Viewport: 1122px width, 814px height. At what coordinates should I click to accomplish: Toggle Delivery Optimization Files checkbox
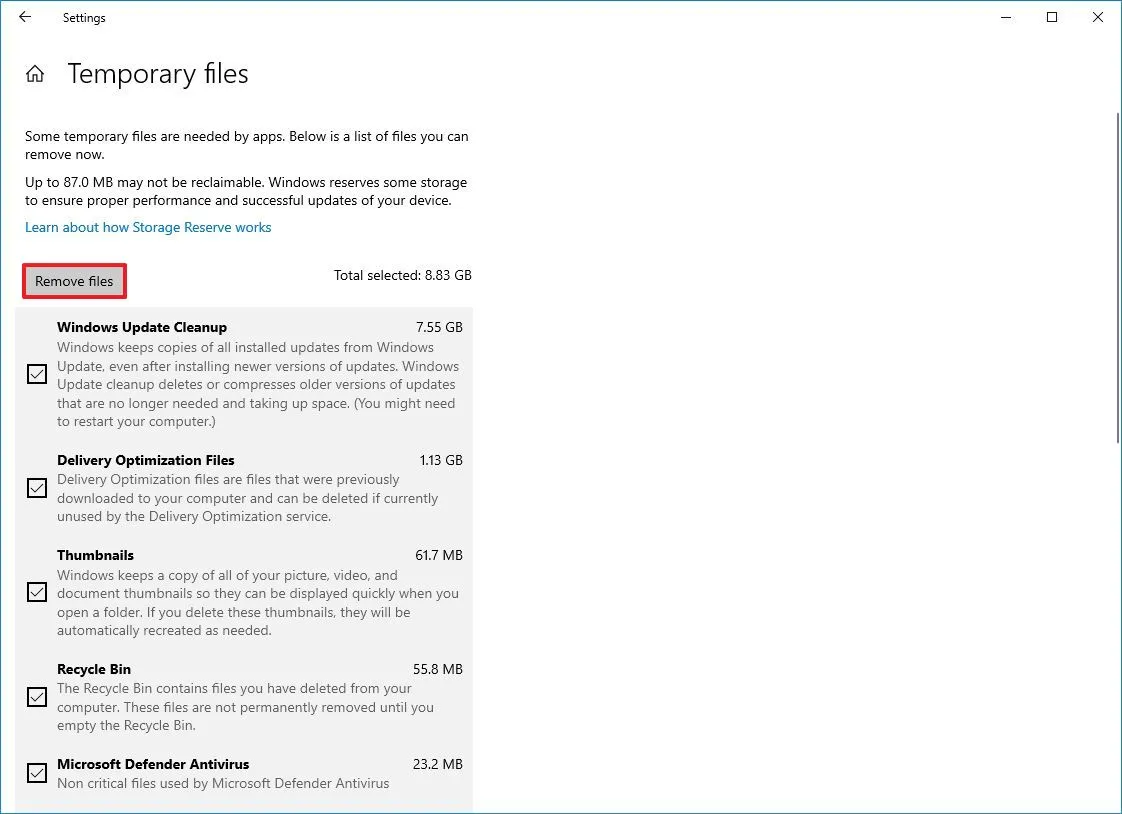click(x=37, y=488)
